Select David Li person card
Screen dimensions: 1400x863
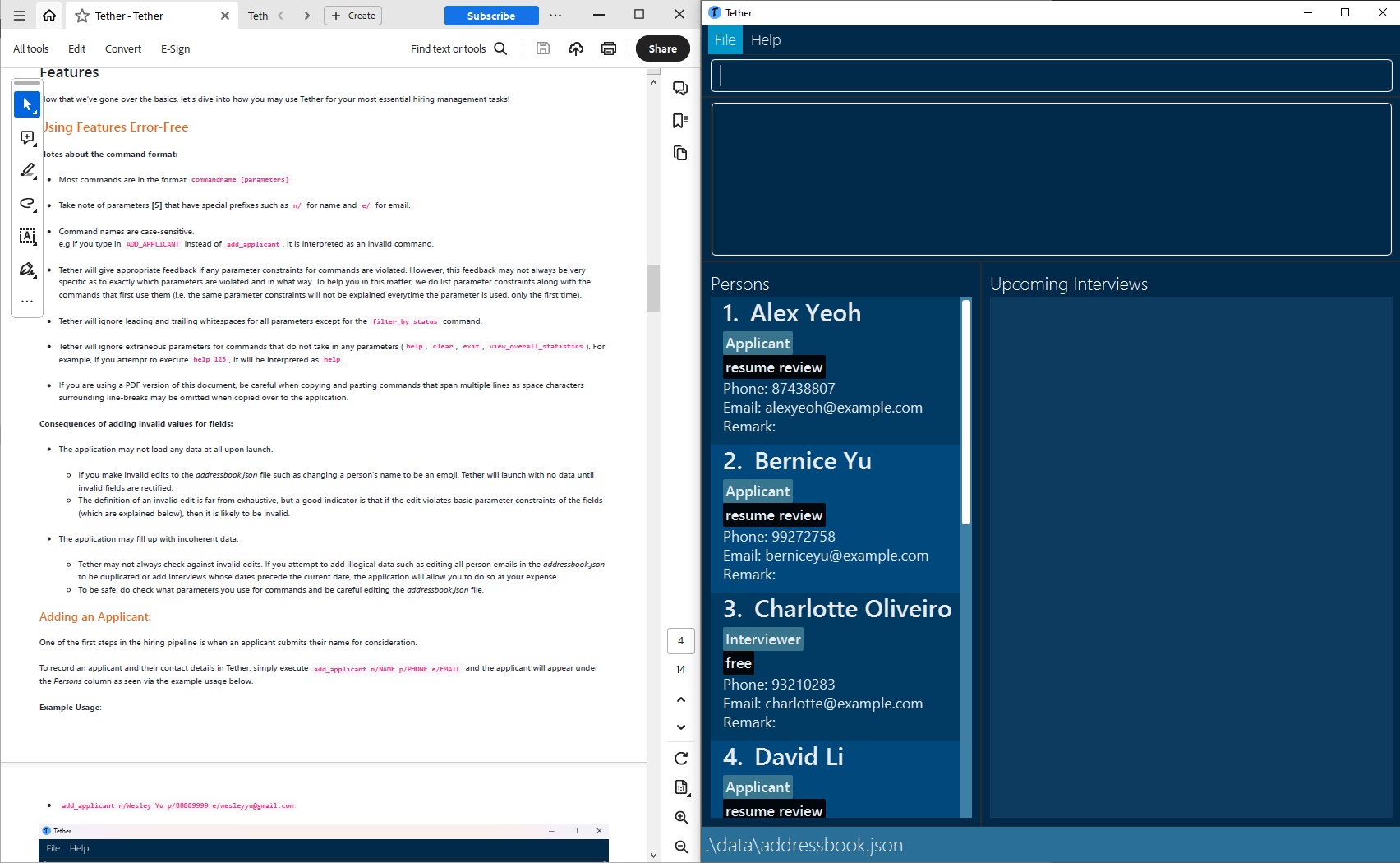click(835, 779)
